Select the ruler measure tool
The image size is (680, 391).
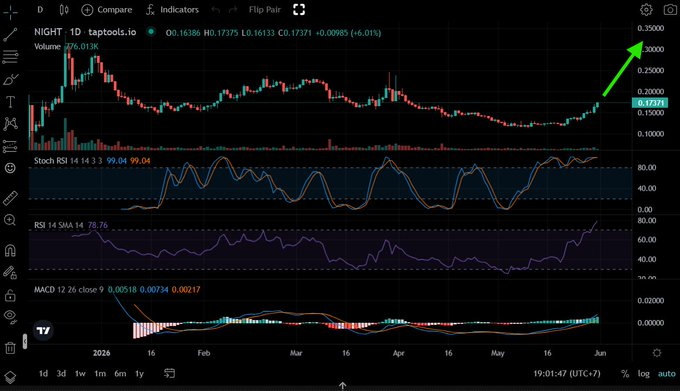point(10,198)
